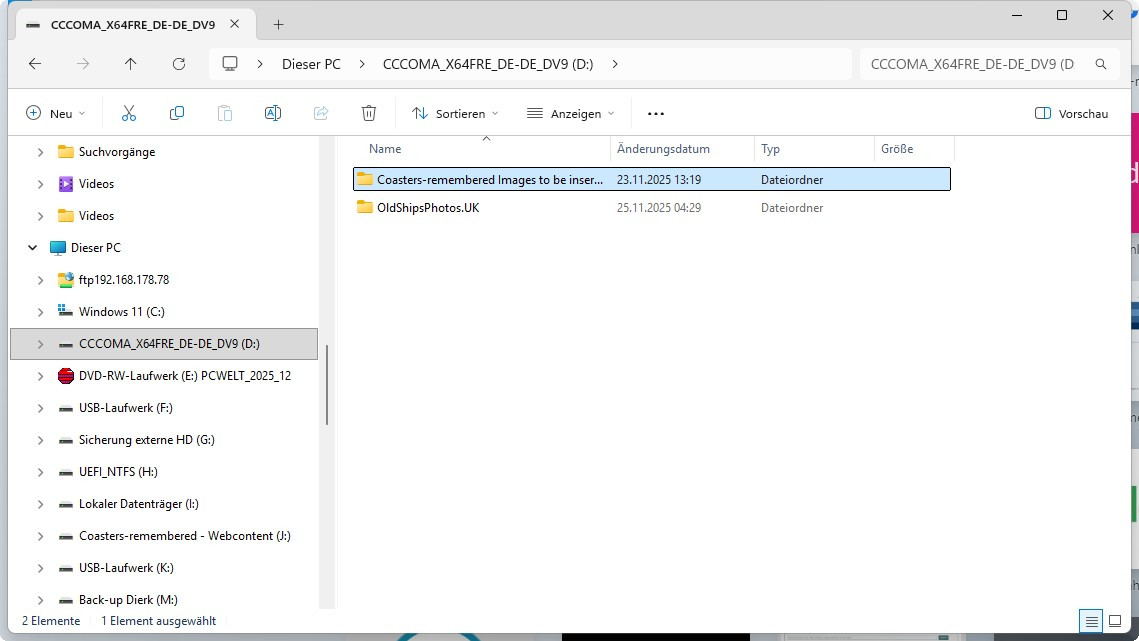
Task: Go forward with the right arrow
Action: [x=83, y=64]
